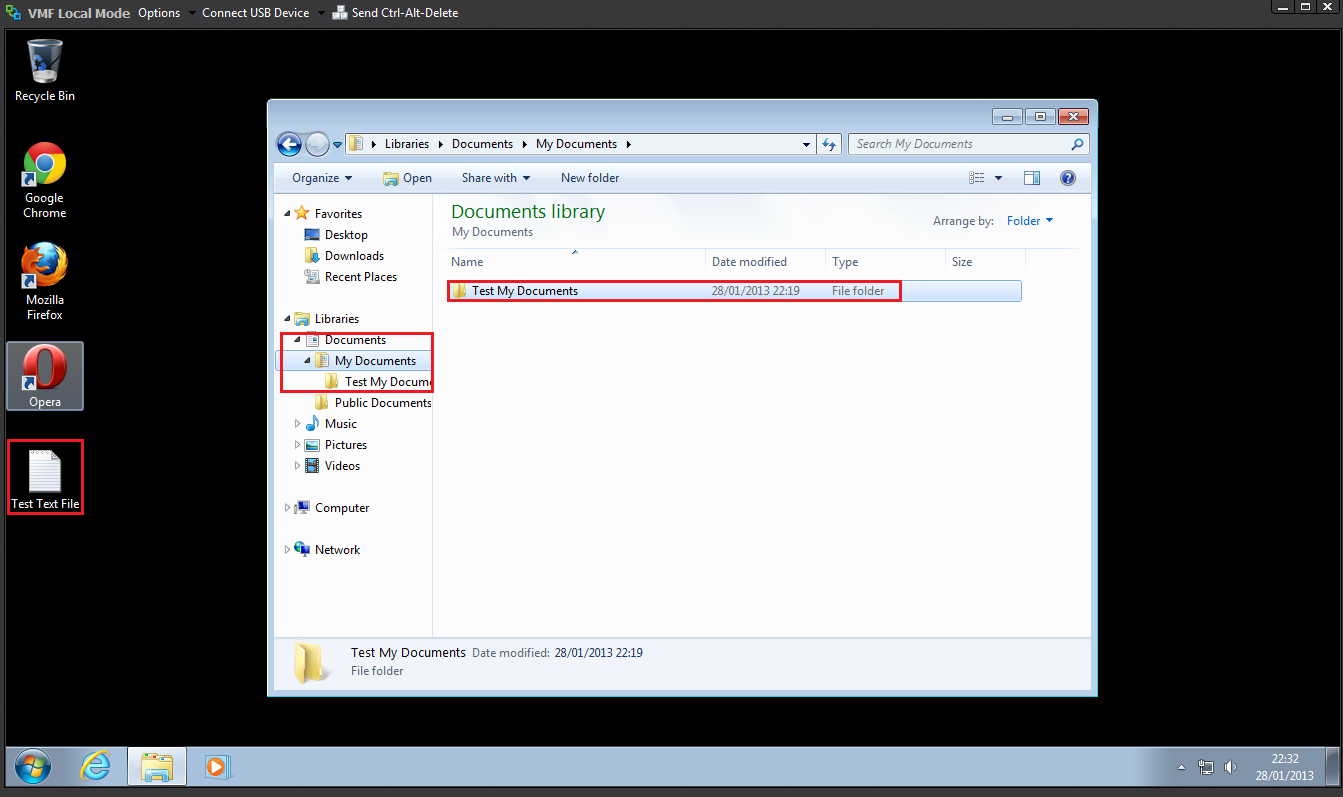Collapse the Favorites tree section
The height and width of the screenshot is (797, 1343).
pos(289,214)
